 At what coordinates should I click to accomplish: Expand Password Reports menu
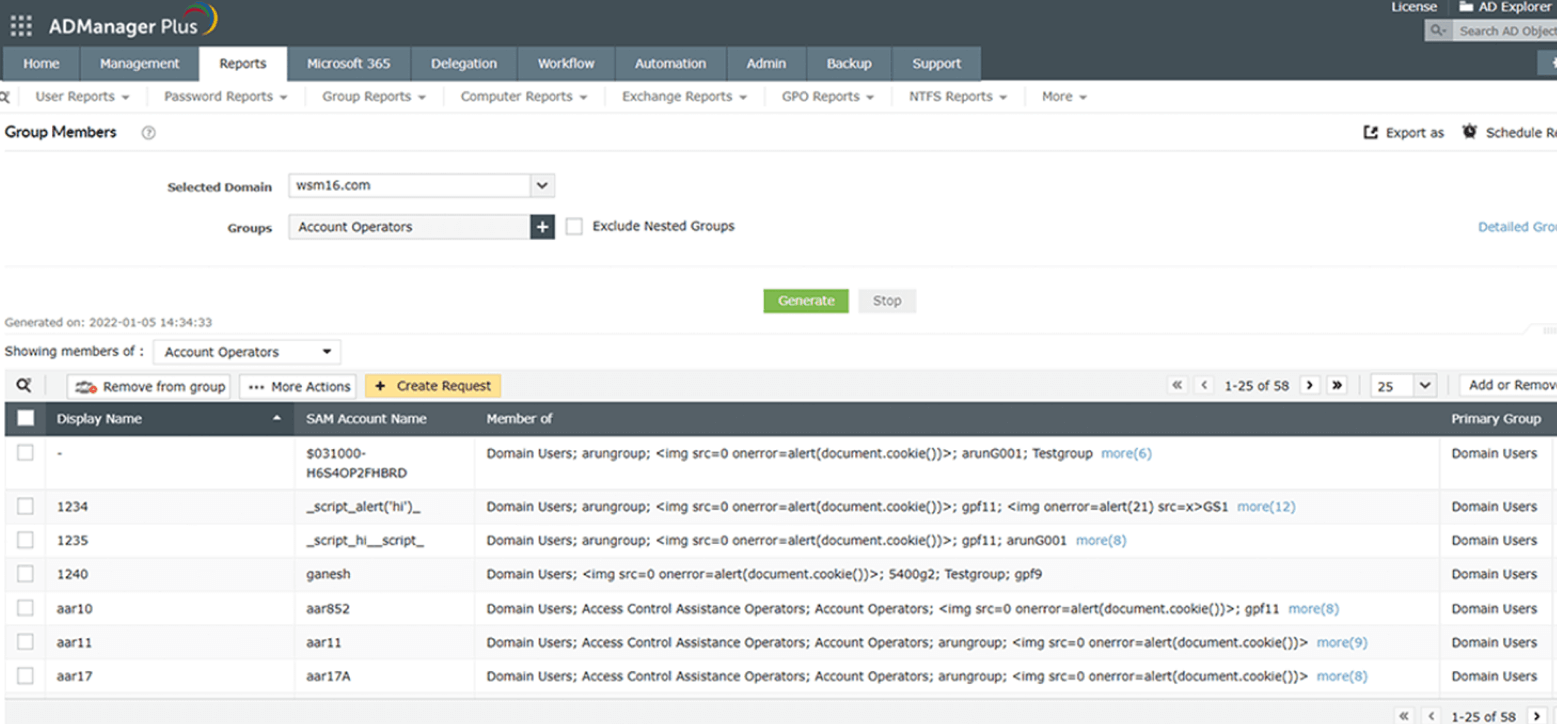pyautogui.click(x=225, y=97)
